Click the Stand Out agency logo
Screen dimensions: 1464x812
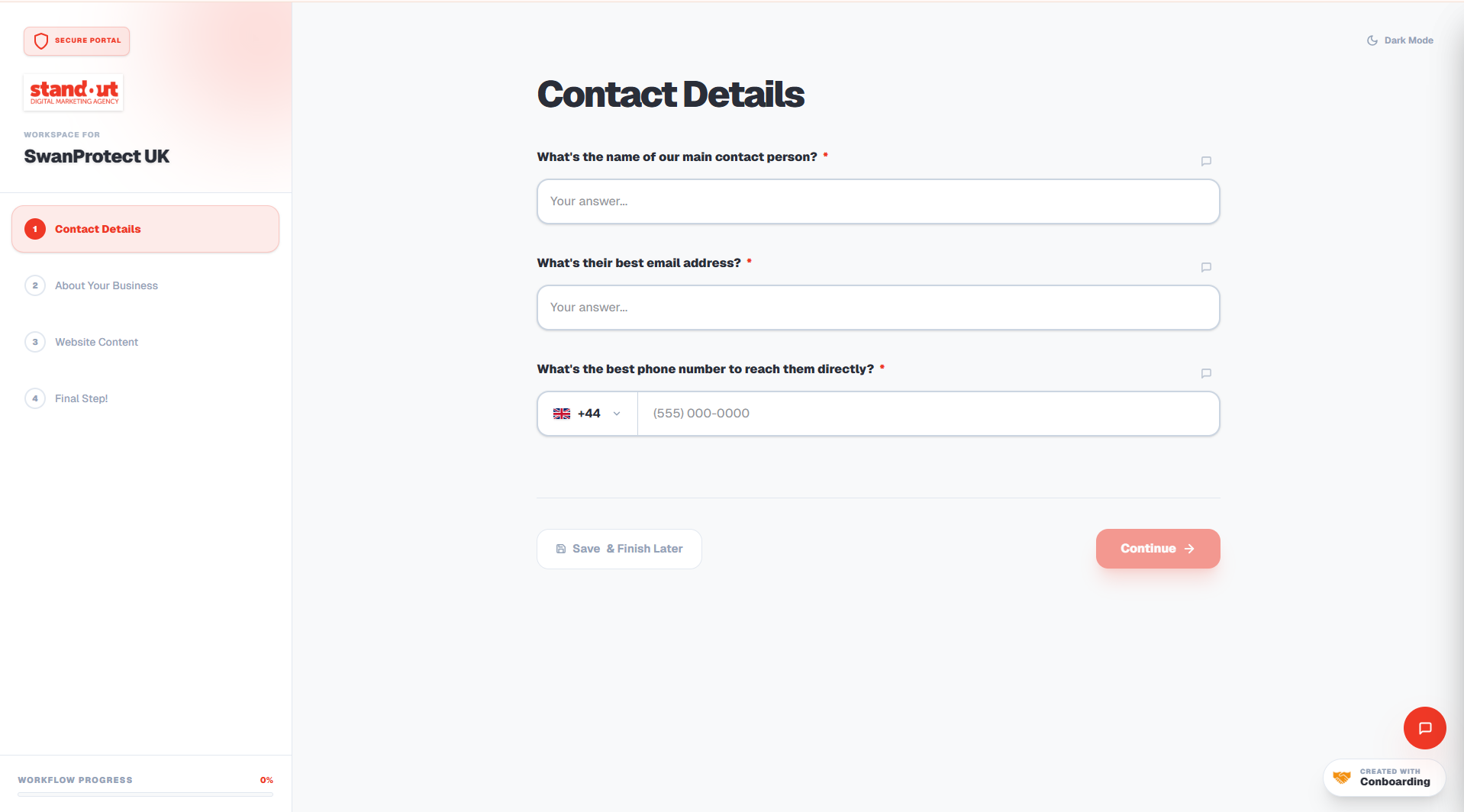tap(74, 92)
